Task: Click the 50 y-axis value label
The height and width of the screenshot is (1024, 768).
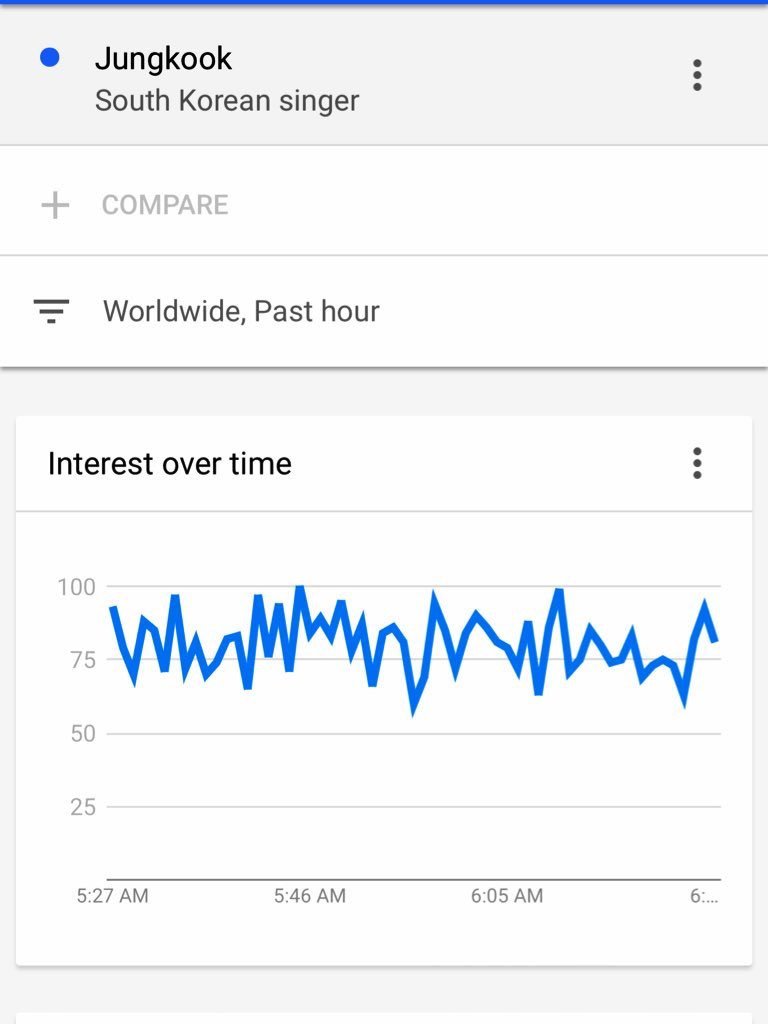Action: [82, 733]
